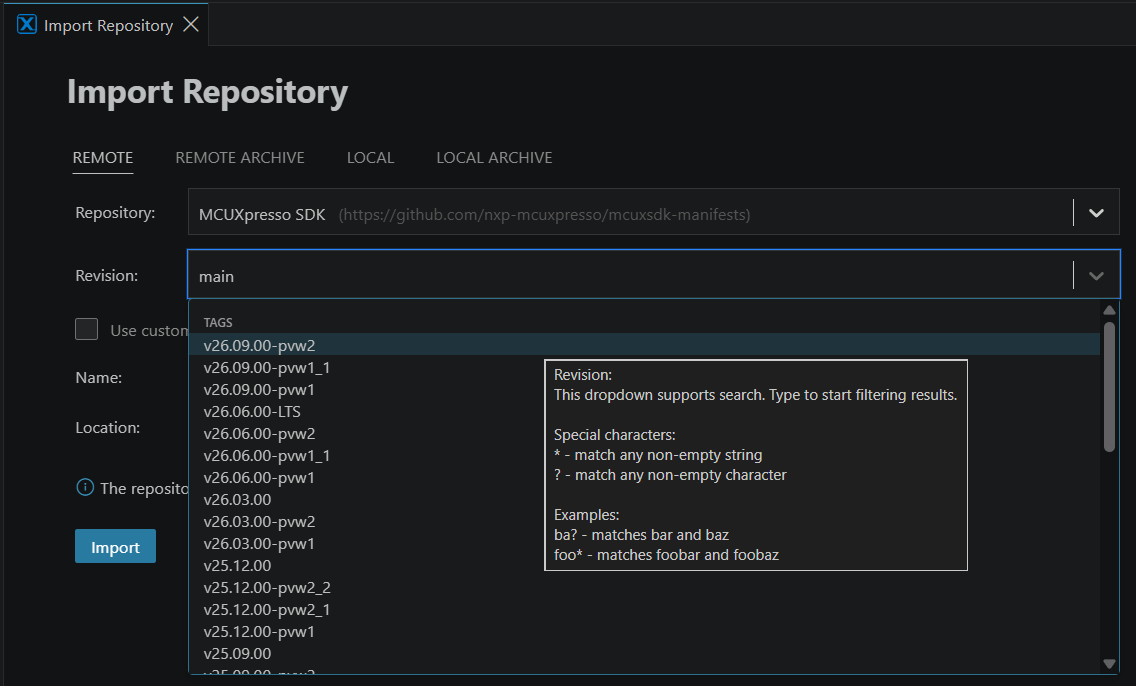
Task: Click the Import button
Action: tap(115, 546)
